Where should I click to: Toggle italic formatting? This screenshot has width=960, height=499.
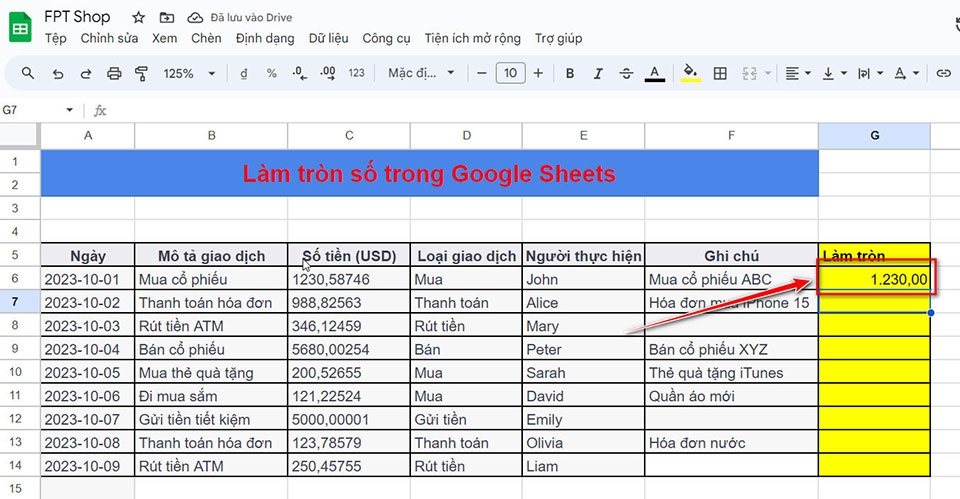click(x=598, y=73)
